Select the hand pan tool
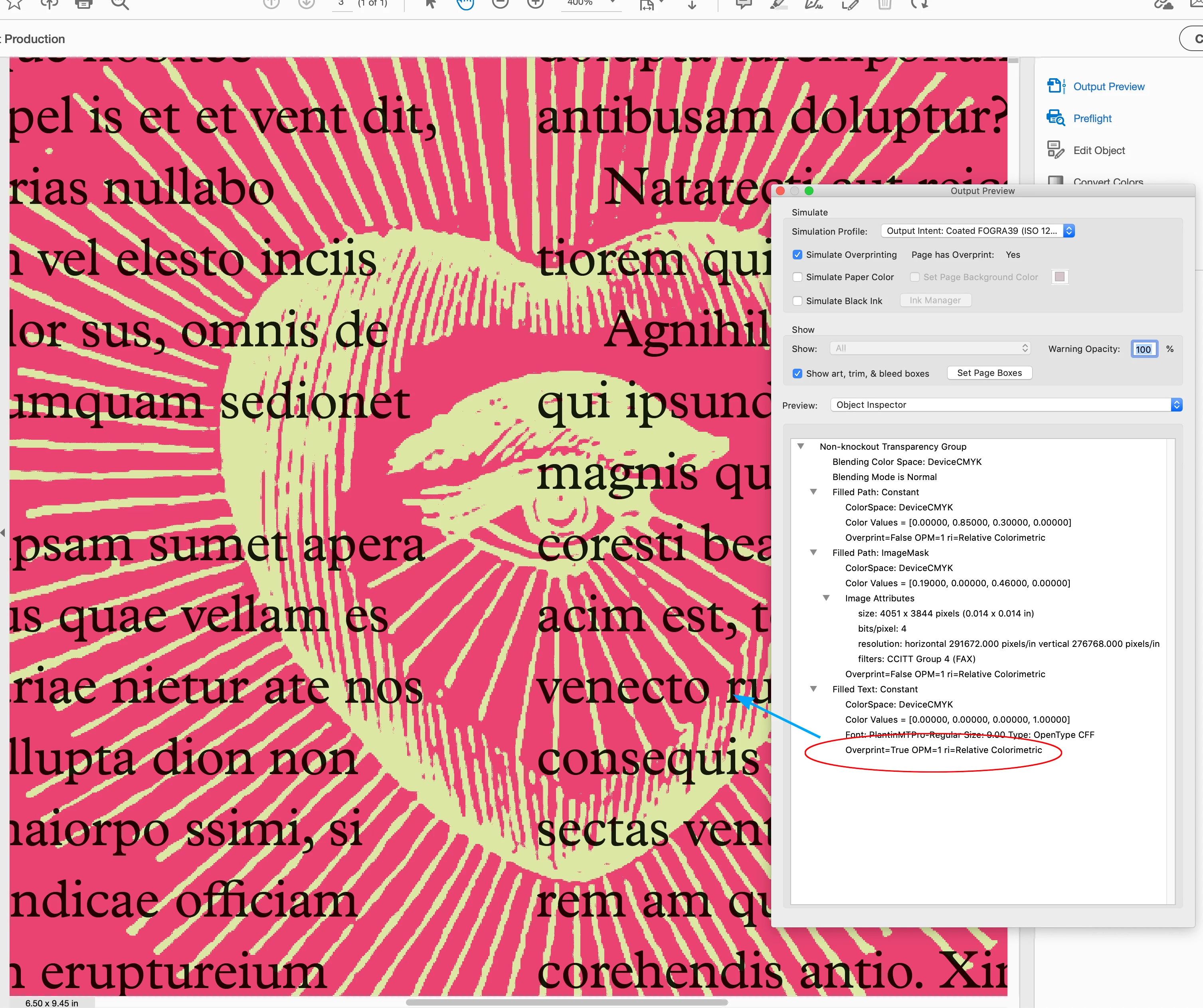 (x=465, y=4)
